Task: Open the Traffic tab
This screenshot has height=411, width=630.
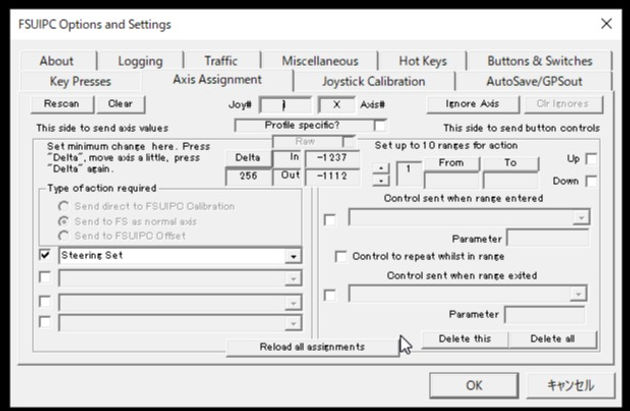Action: 221,61
